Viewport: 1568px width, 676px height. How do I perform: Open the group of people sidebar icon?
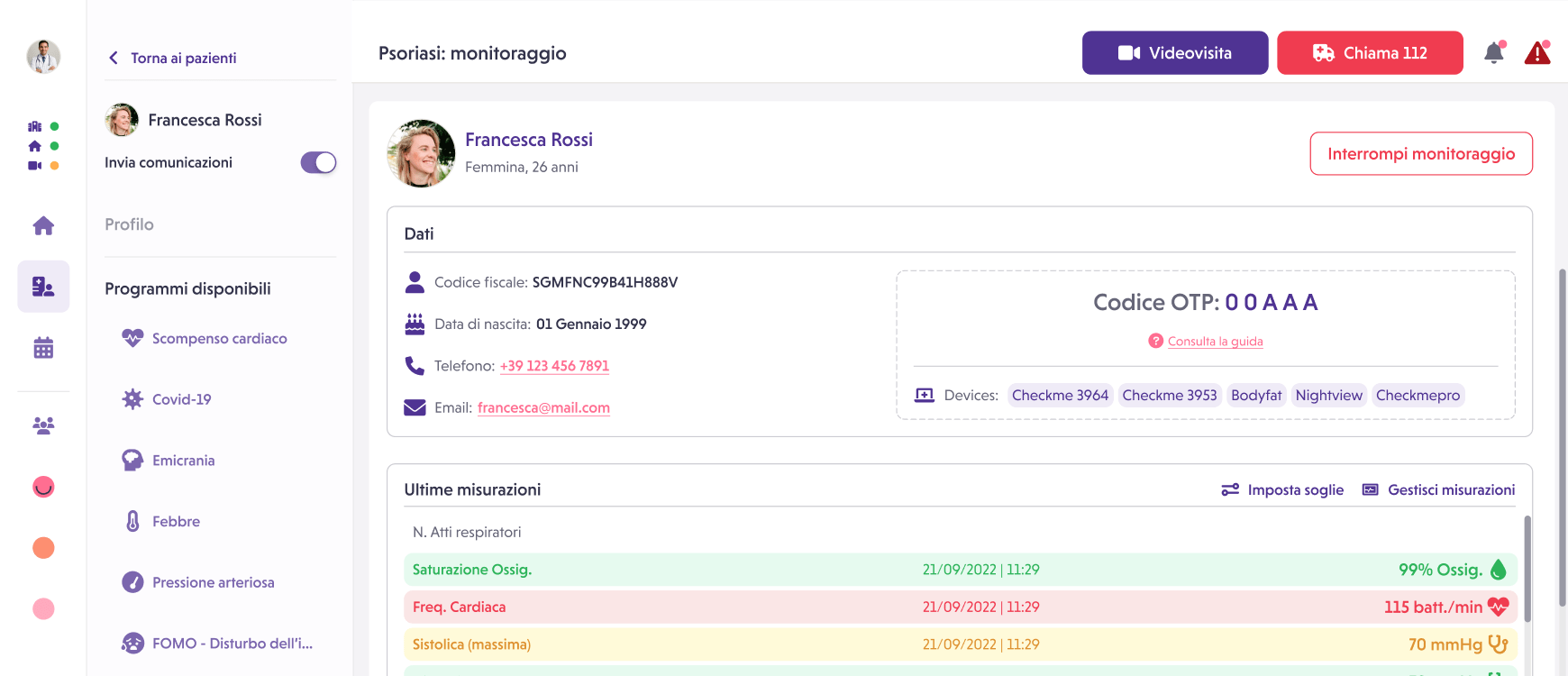(43, 425)
